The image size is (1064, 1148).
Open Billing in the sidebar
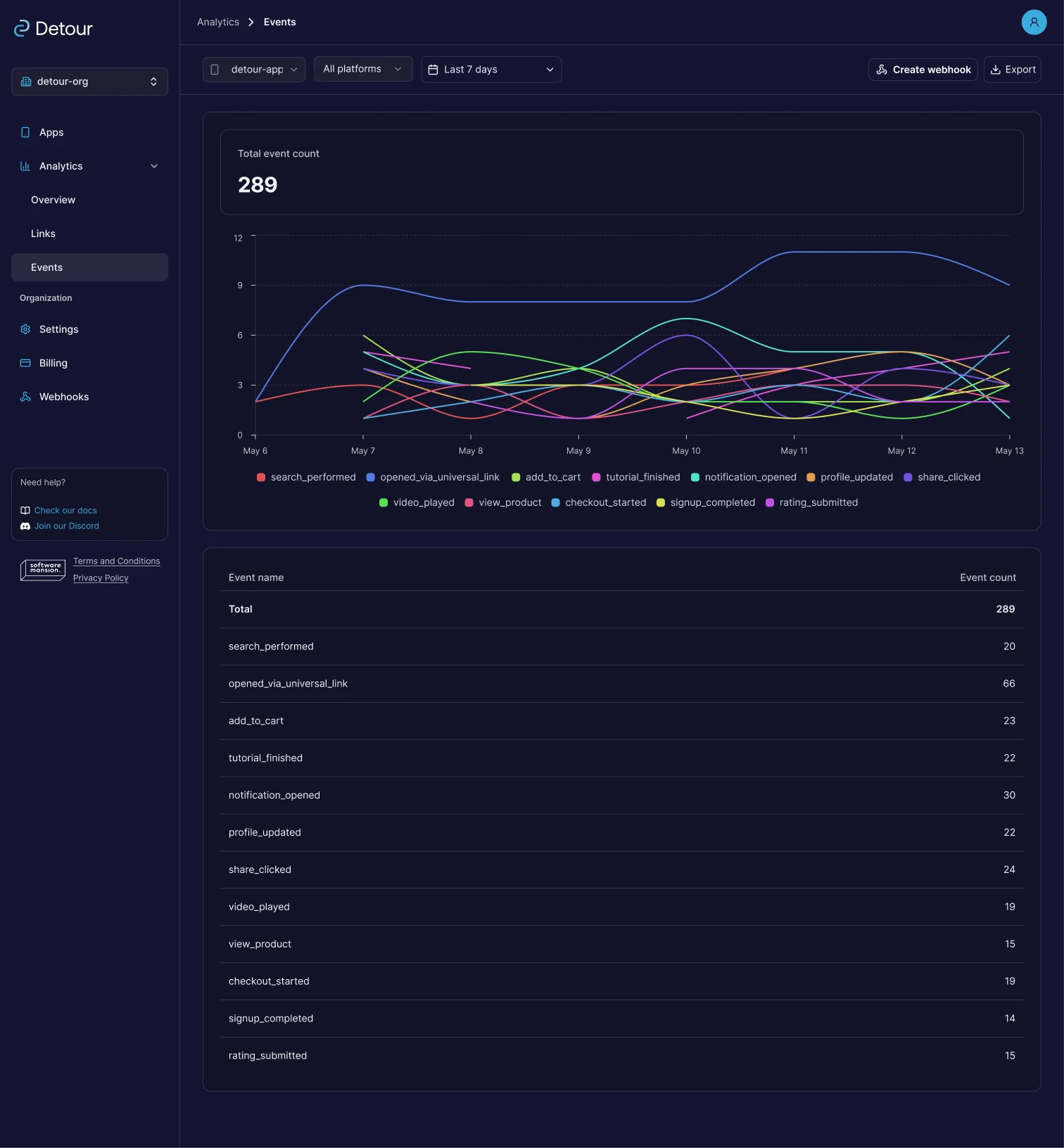[89, 363]
